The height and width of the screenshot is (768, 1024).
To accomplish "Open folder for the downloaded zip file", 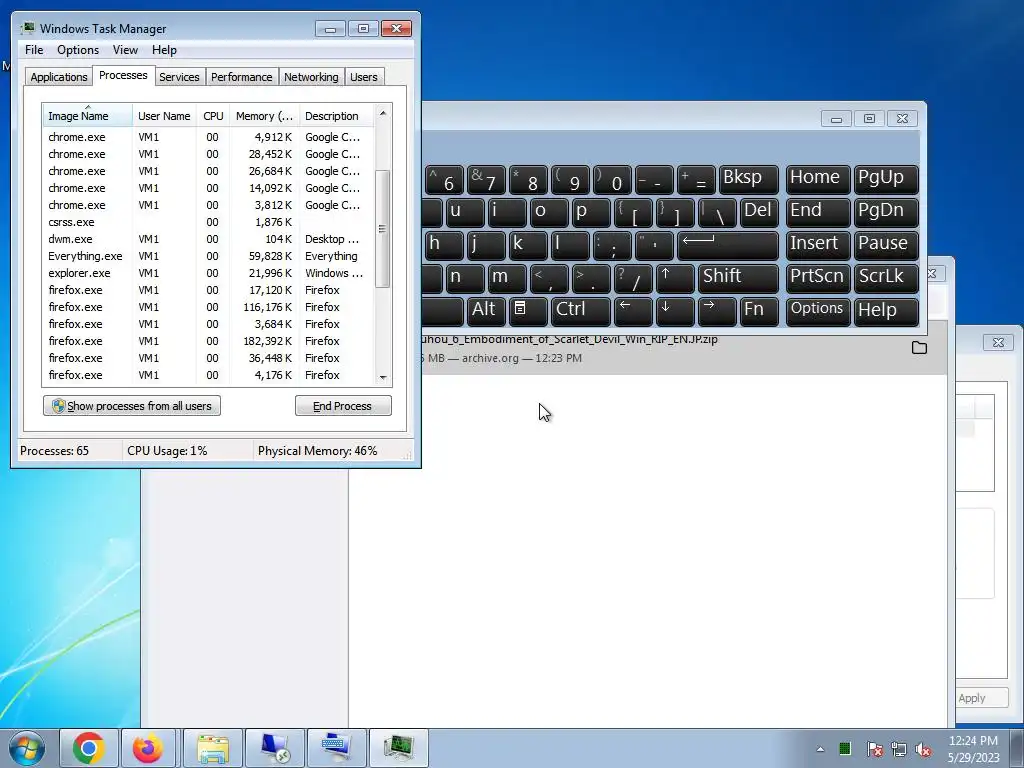I will pyautogui.click(x=920, y=347).
